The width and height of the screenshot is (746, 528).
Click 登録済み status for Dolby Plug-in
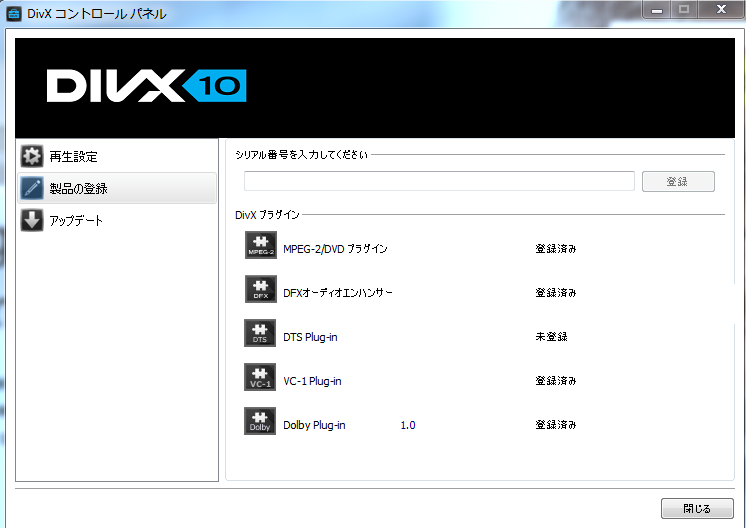(x=556, y=424)
